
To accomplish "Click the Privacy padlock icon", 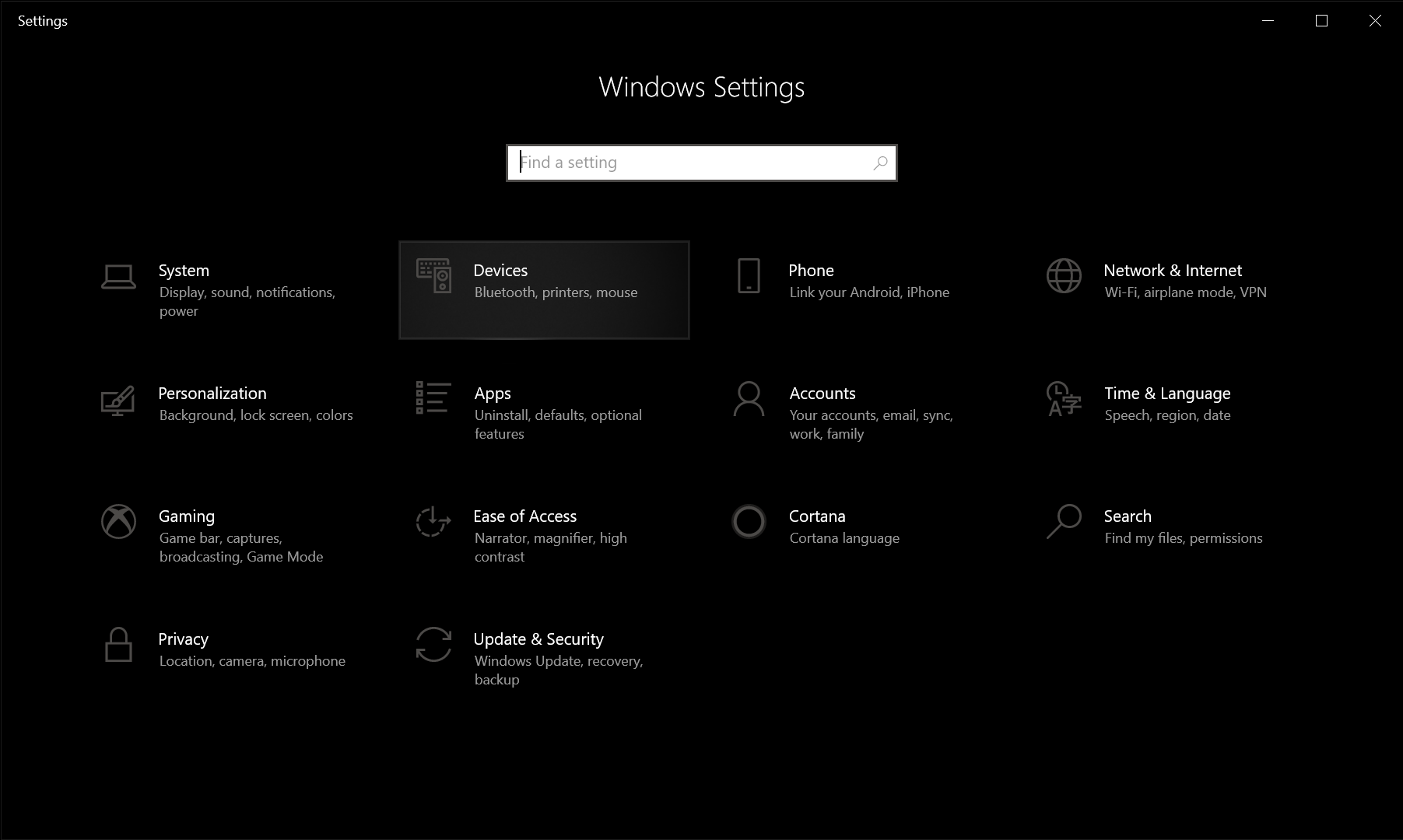I will pyautogui.click(x=118, y=646).
